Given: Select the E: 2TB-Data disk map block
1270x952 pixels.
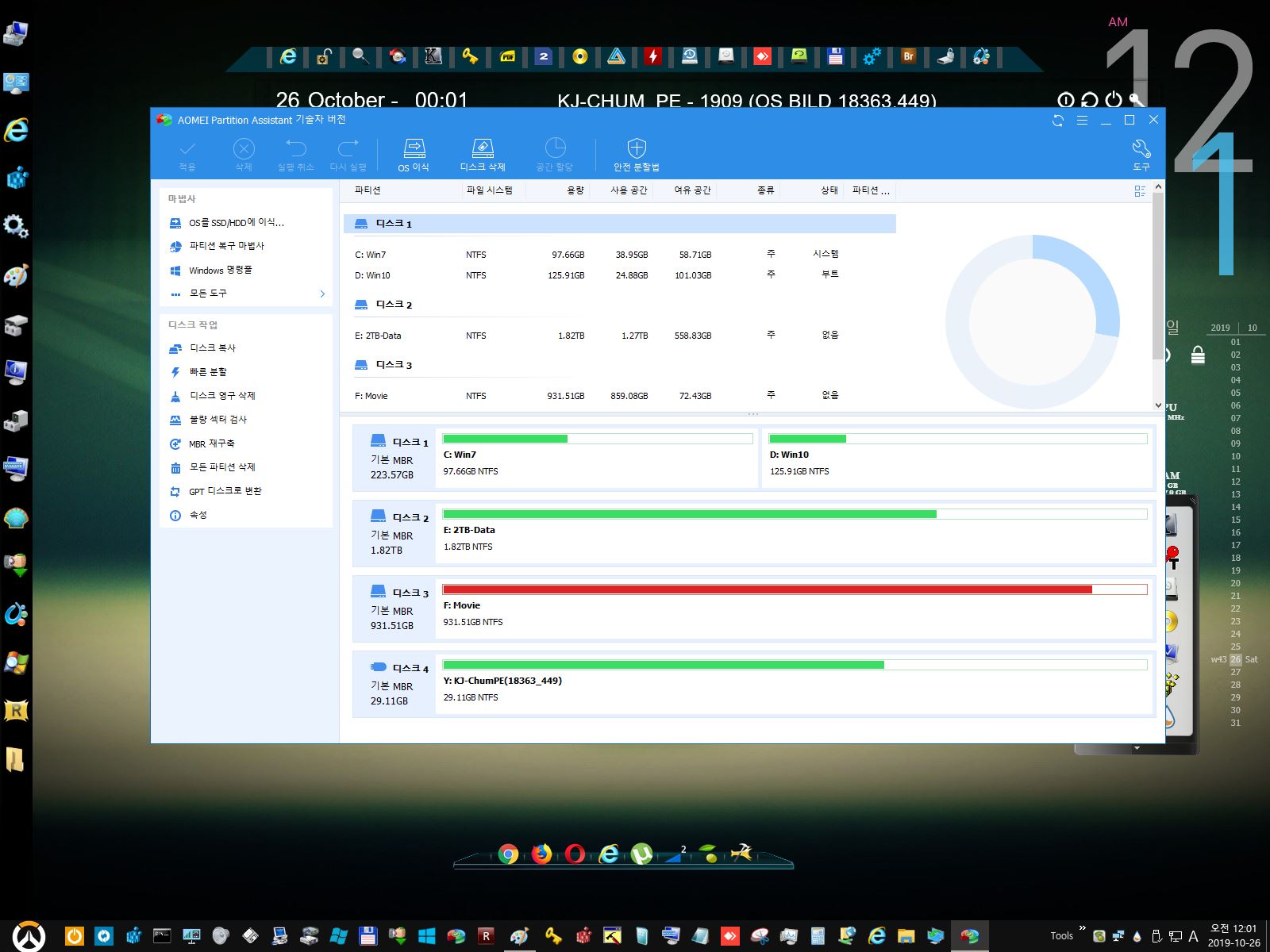Looking at the screenshot, I should click(795, 533).
